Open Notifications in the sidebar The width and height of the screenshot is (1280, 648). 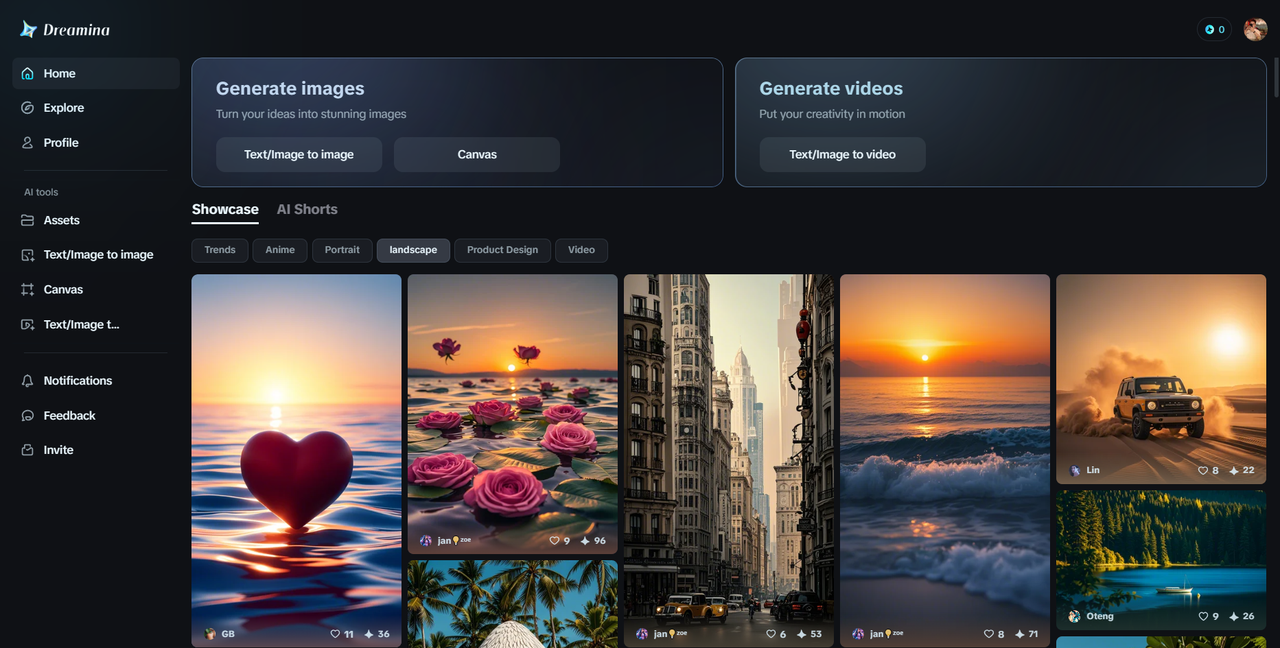point(96,381)
